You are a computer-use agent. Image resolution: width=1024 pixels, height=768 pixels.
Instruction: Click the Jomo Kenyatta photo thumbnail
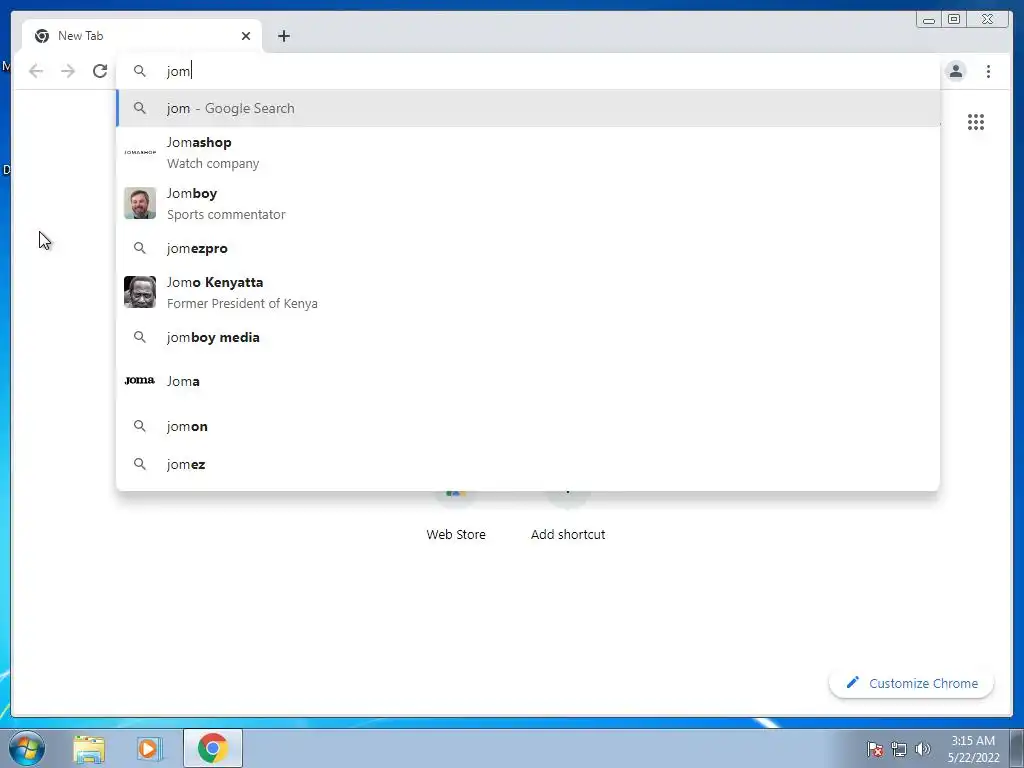click(x=140, y=292)
